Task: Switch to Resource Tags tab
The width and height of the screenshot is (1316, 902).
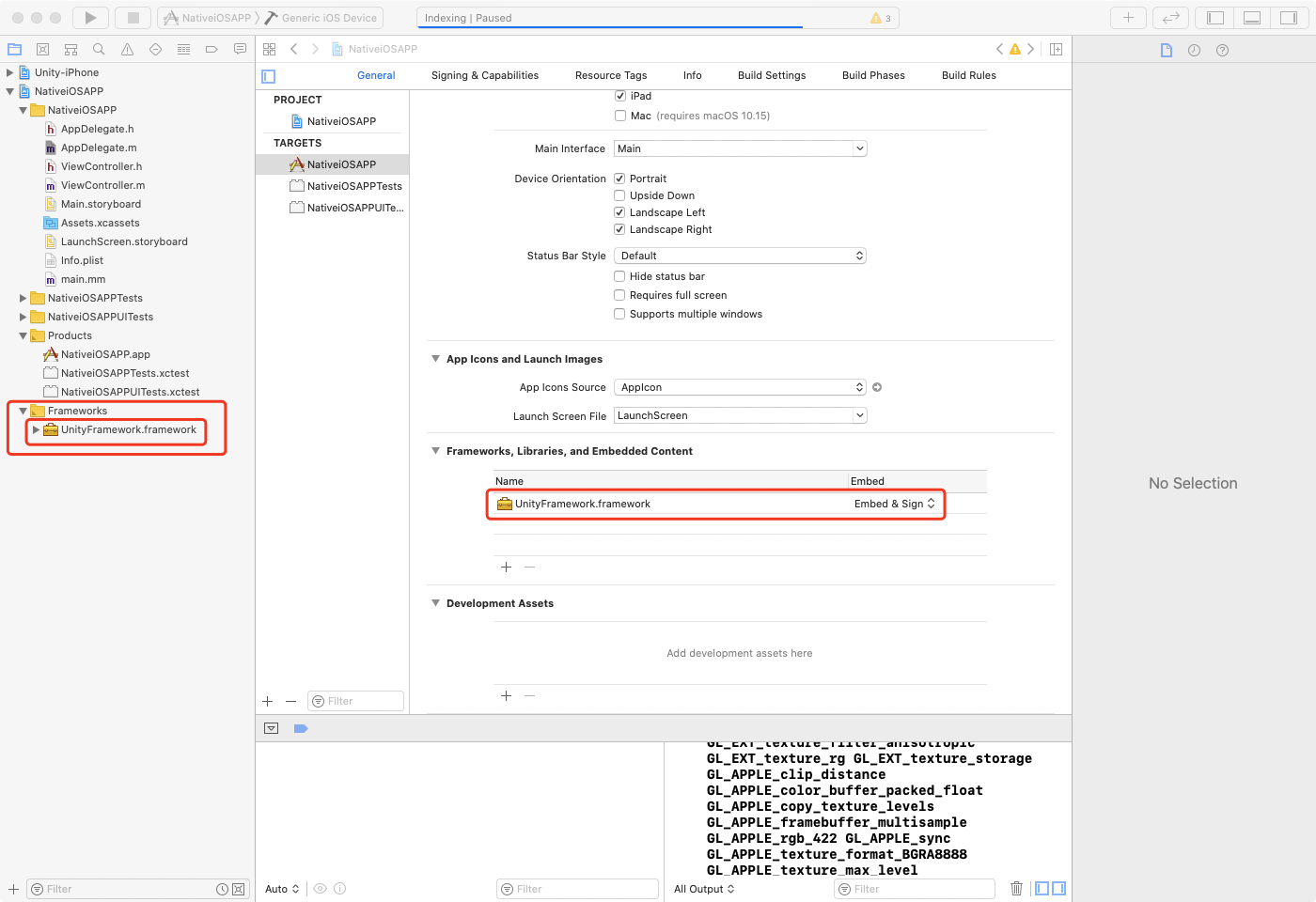Action: click(x=611, y=75)
